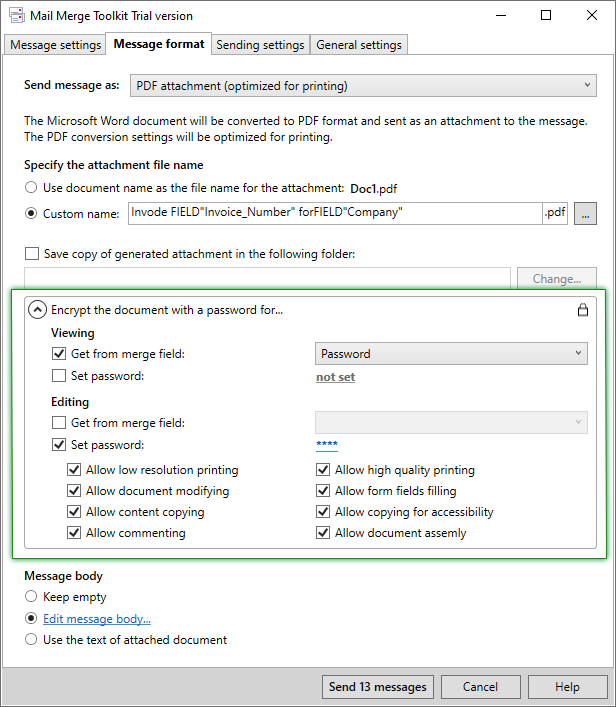Open the Sending settings tab
This screenshot has height=707, width=616.
[x=260, y=45]
